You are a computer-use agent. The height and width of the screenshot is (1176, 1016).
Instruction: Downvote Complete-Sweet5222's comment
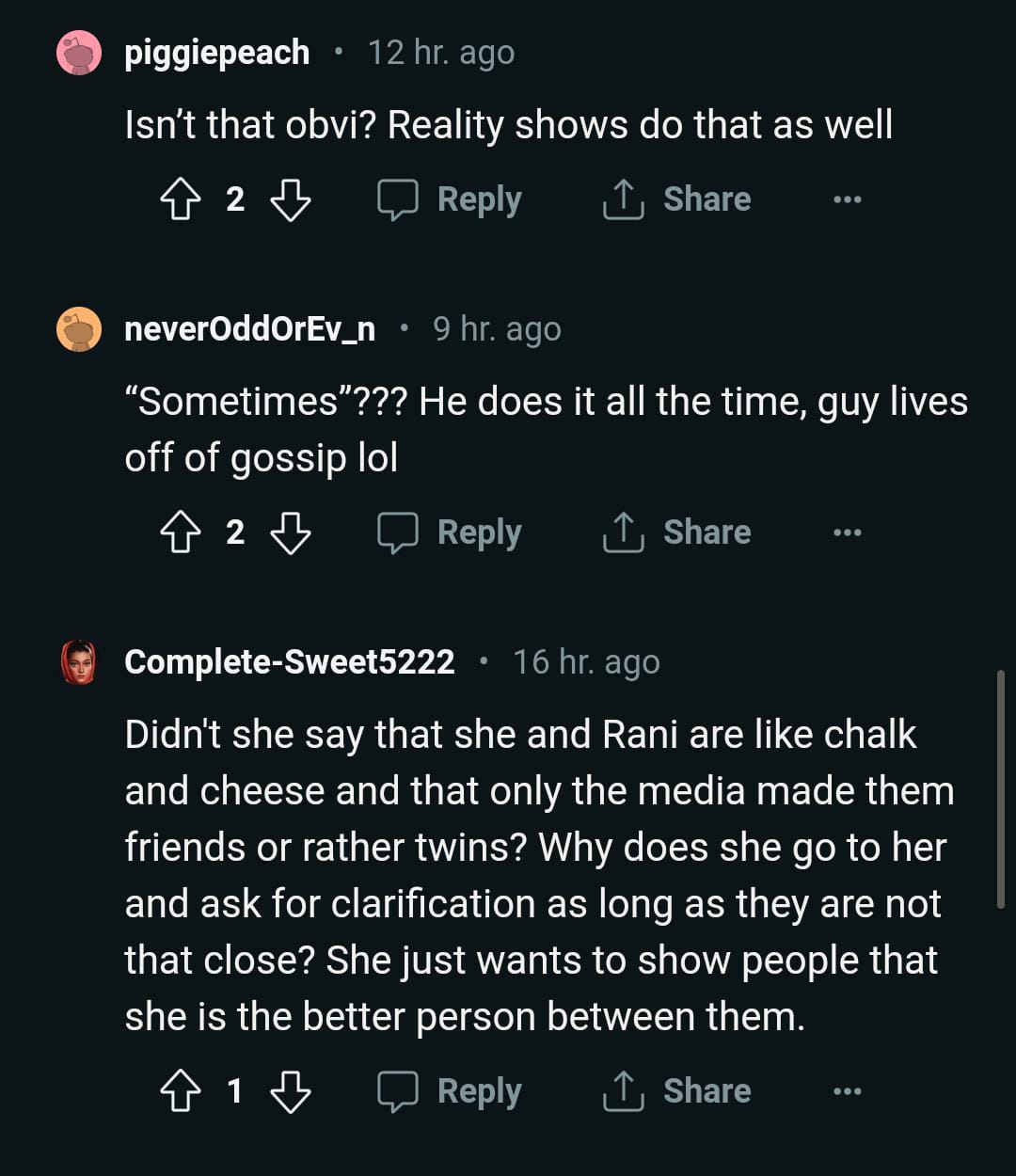(x=290, y=1091)
